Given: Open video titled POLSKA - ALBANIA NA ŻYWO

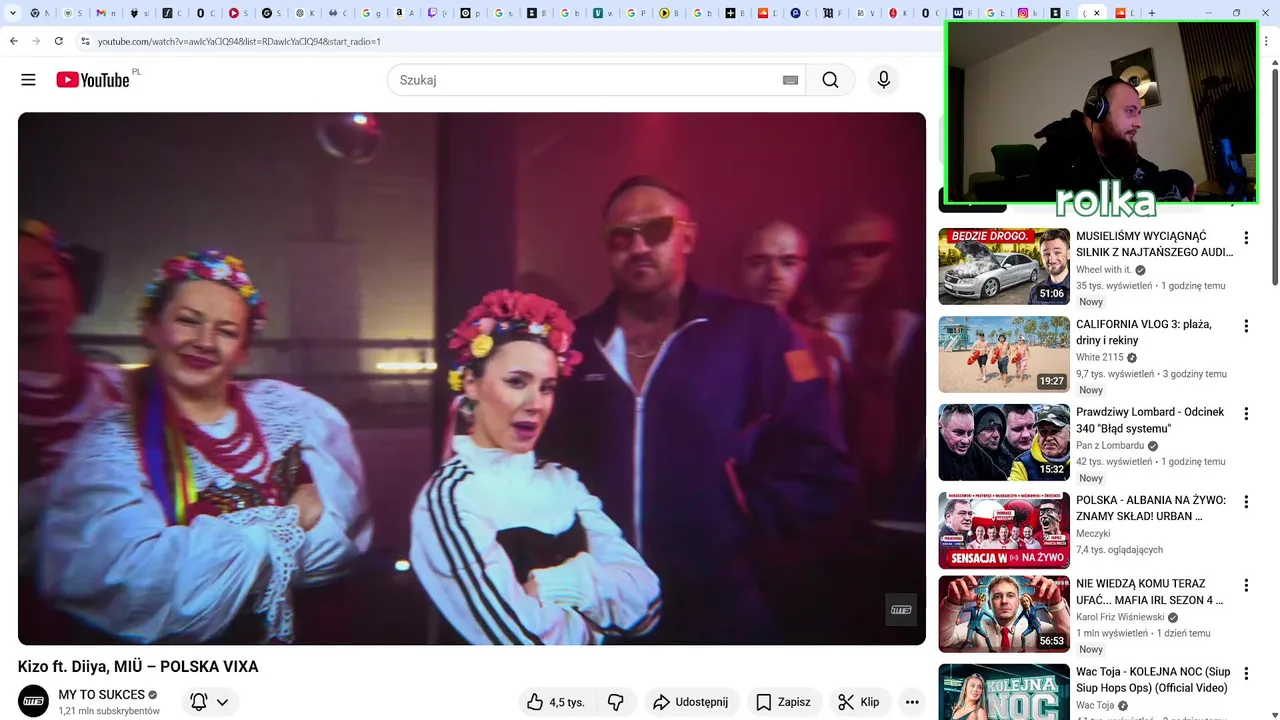Looking at the screenshot, I should coord(1151,508).
